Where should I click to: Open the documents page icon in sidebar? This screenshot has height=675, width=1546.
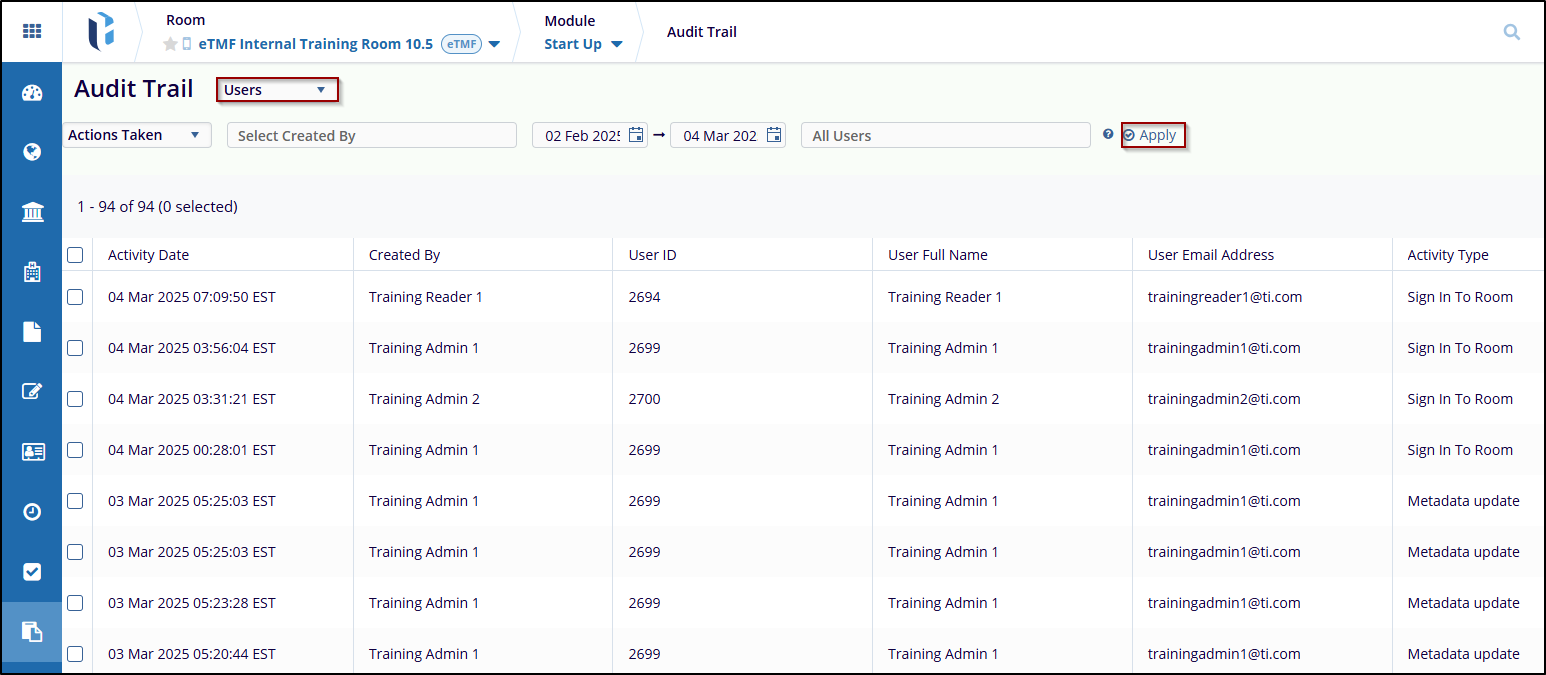pos(32,332)
